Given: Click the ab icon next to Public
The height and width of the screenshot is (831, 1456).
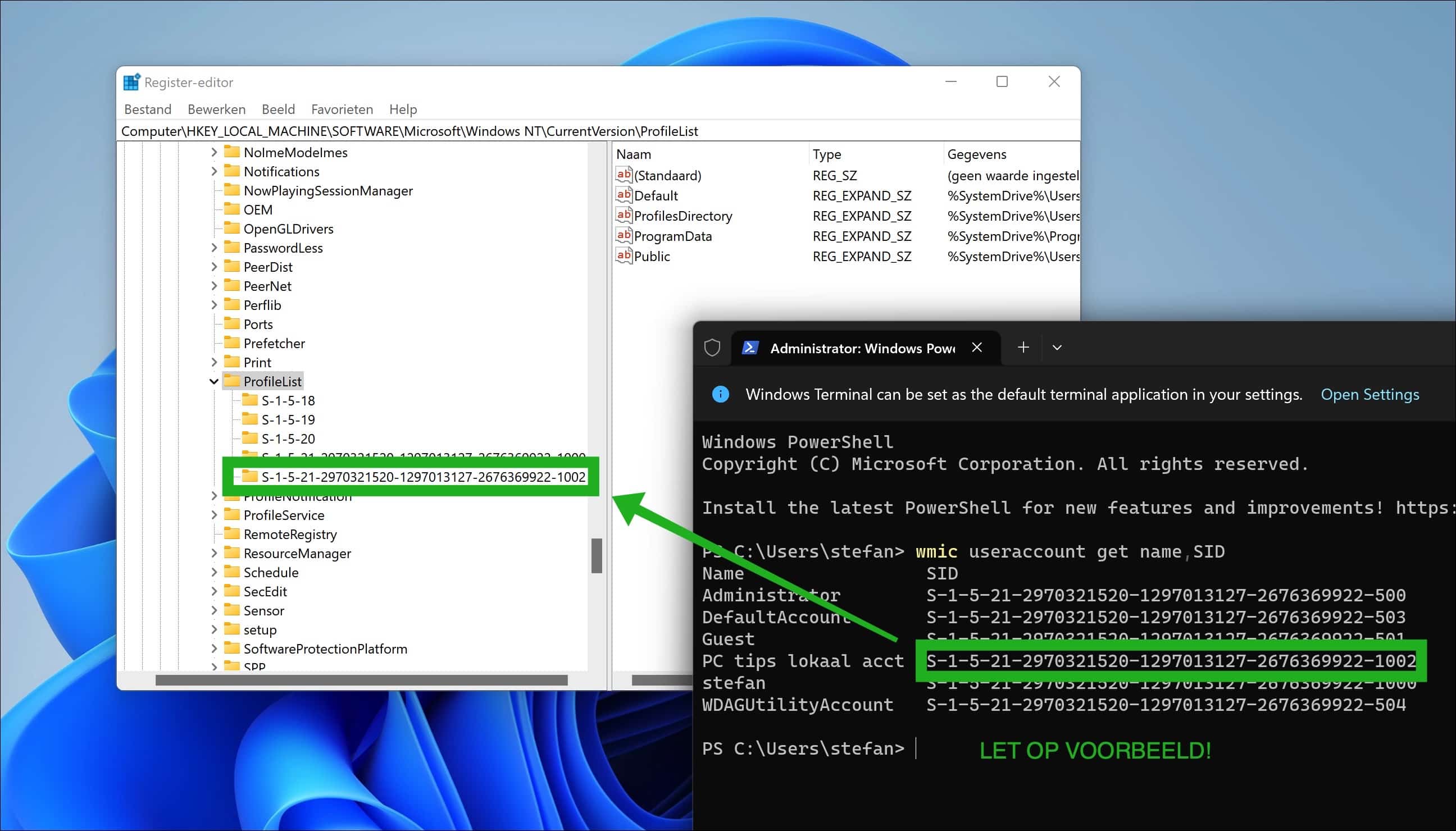Looking at the screenshot, I should 624,256.
